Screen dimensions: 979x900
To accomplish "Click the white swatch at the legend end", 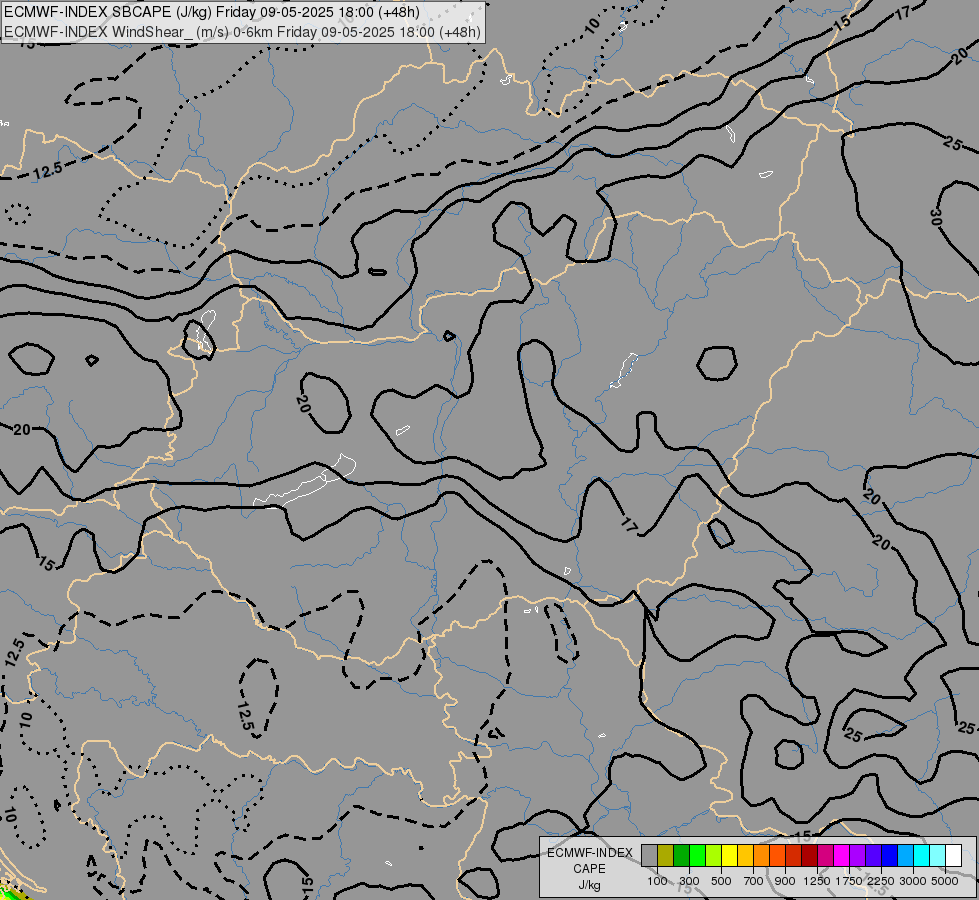I will click(x=954, y=856).
